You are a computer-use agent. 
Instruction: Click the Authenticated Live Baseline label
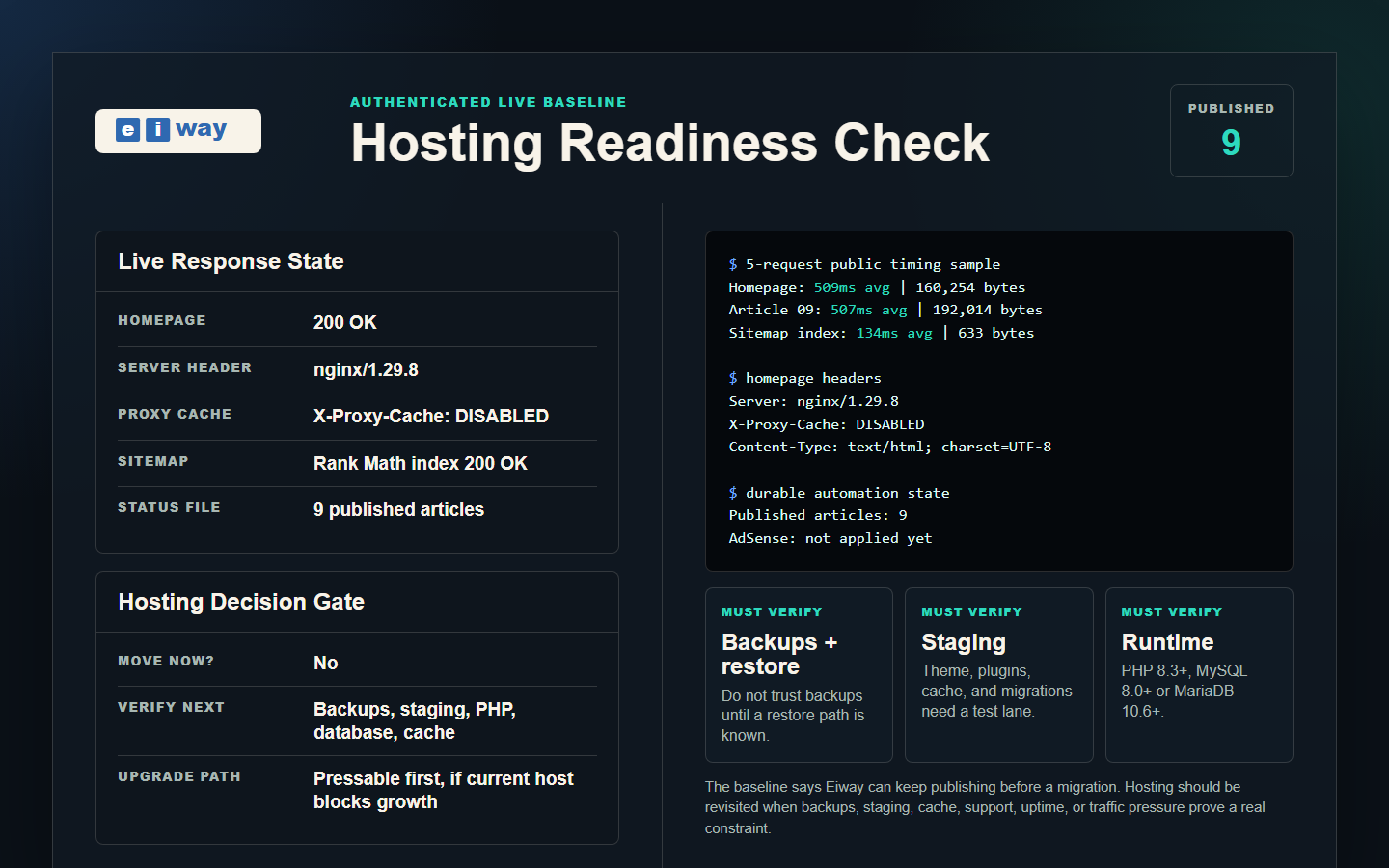(488, 102)
